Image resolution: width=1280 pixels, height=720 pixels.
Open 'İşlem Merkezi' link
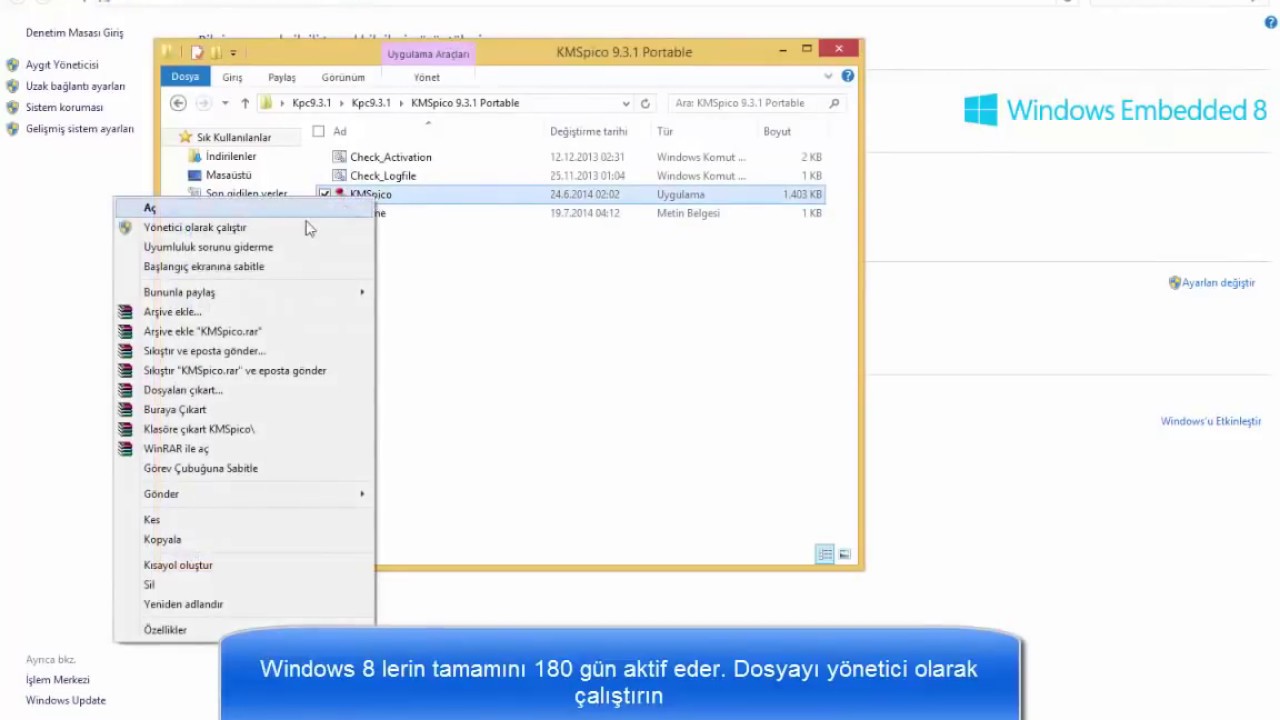pos(58,680)
